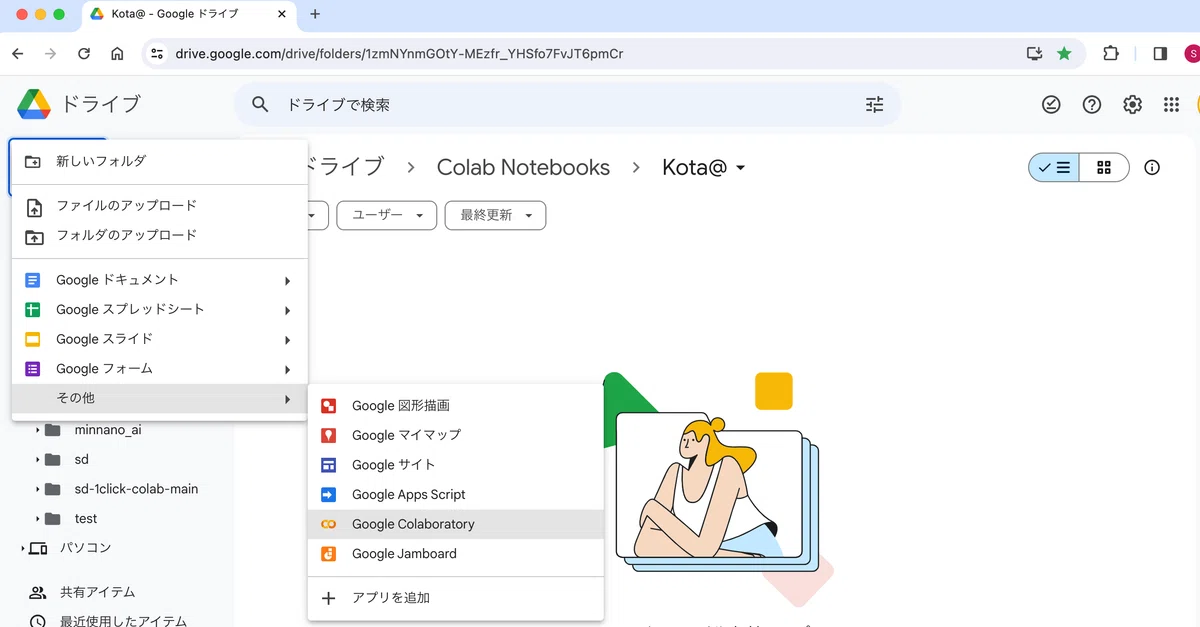Screen dimensions: 1200x627
Task: Choose アプリを追加 from submenu
Action: [456, 598]
